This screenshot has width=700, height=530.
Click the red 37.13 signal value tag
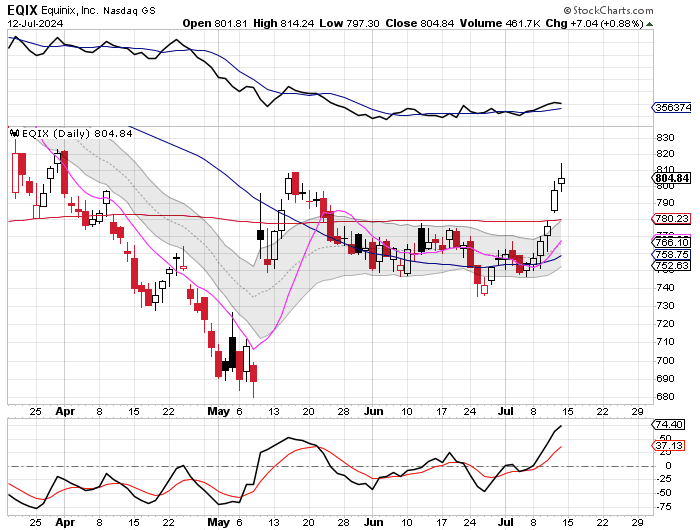pos(670,445)
